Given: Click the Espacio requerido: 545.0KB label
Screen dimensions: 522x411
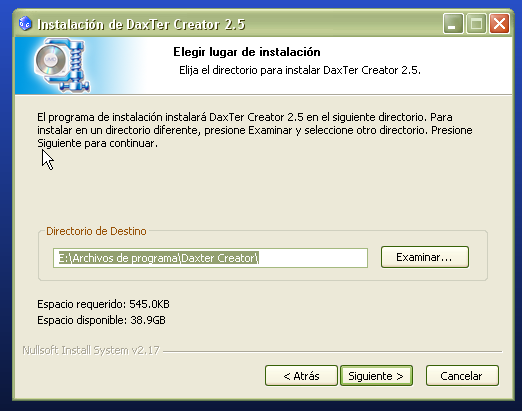Looking at the screenshot, I should point(103,304).
